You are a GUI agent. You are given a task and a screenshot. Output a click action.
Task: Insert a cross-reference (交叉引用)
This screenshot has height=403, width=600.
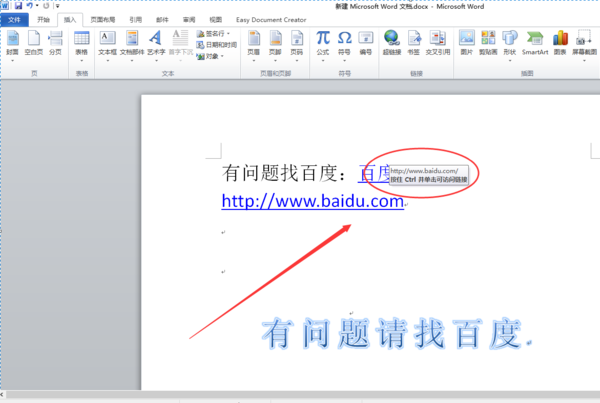[438, 43]
